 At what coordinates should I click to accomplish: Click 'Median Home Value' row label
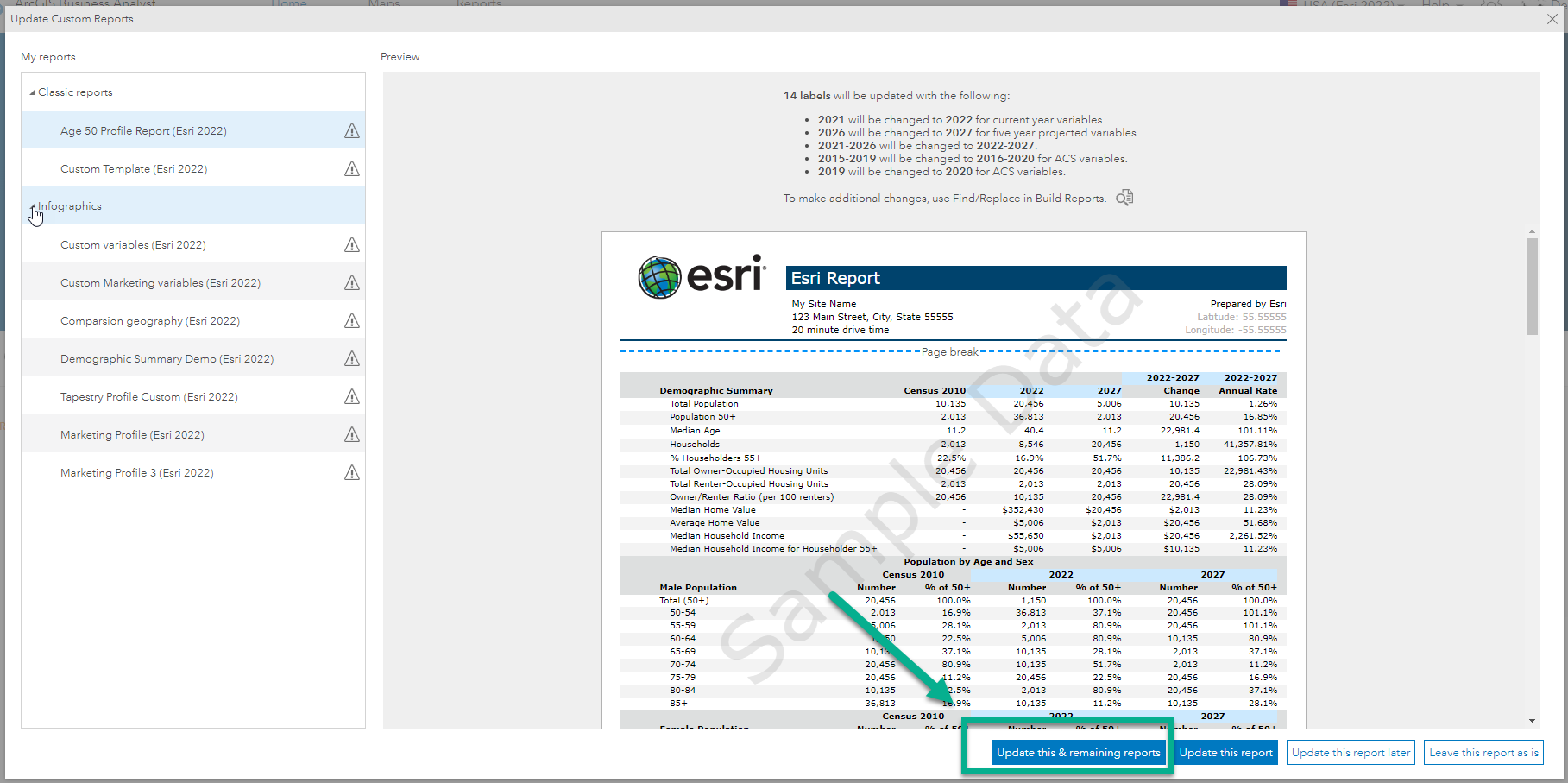click(713, 510)
